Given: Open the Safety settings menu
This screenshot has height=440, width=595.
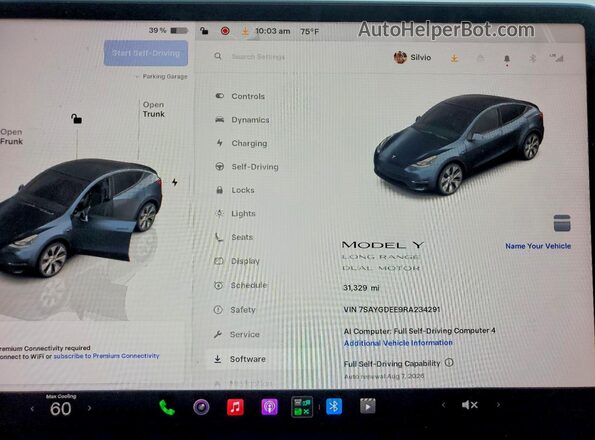Looking at the screenshot, I should pyautogui.click(x=235, y=310).
